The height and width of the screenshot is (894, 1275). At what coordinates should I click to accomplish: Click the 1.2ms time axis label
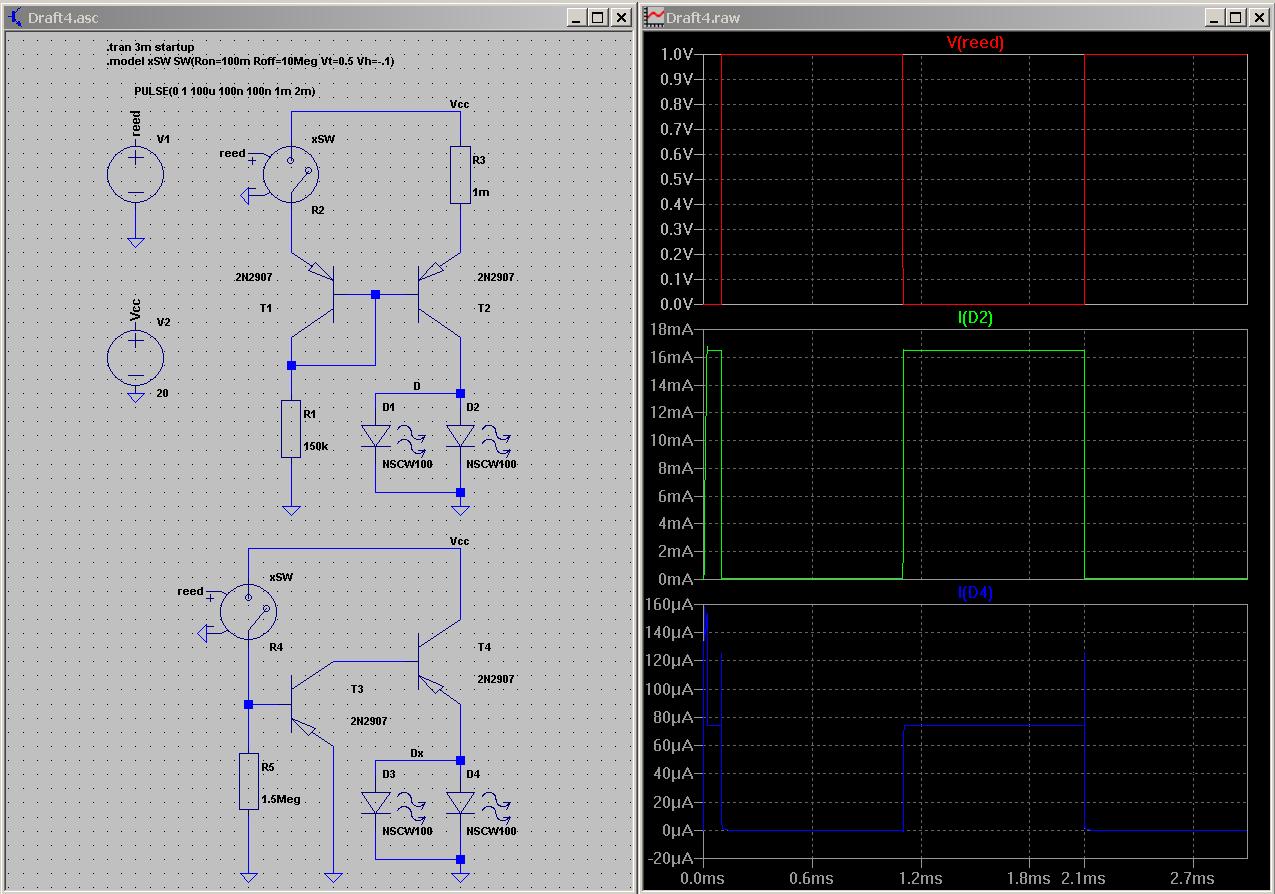[x=920, y=878]
